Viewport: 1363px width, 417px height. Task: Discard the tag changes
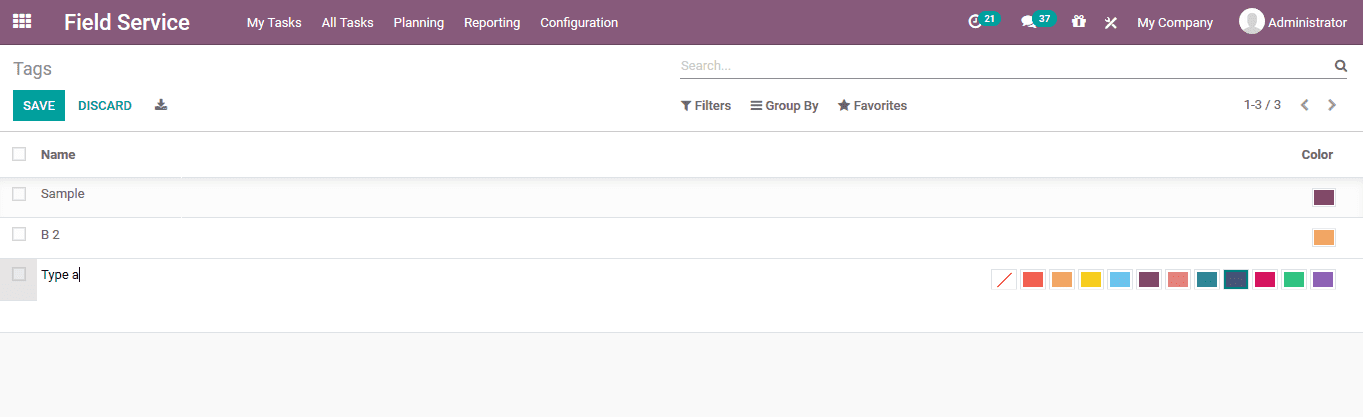tap(105, 105)
